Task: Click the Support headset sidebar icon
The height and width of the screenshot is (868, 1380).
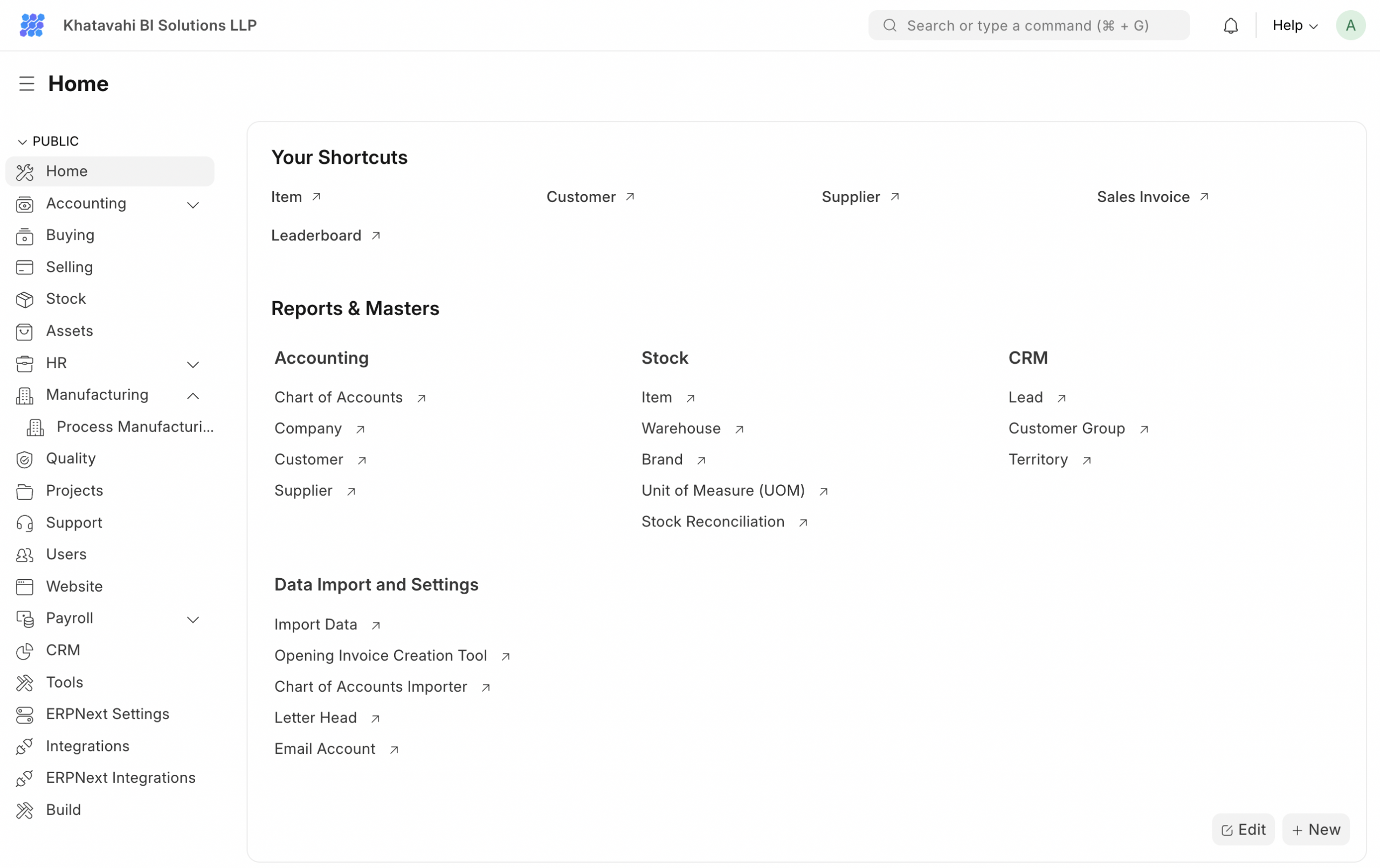Action: click(25, 523)
